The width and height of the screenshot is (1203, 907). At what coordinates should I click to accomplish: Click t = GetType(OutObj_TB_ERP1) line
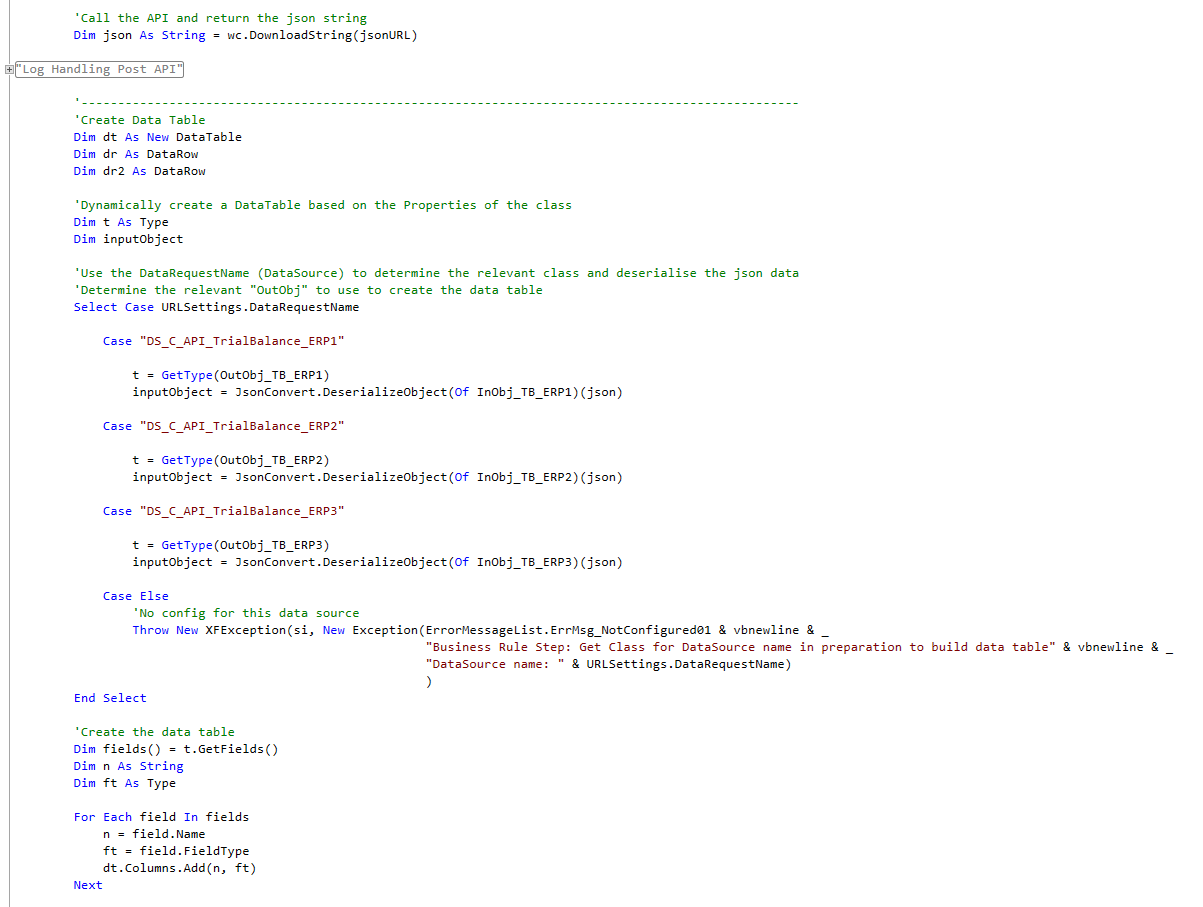click(230, 375)
